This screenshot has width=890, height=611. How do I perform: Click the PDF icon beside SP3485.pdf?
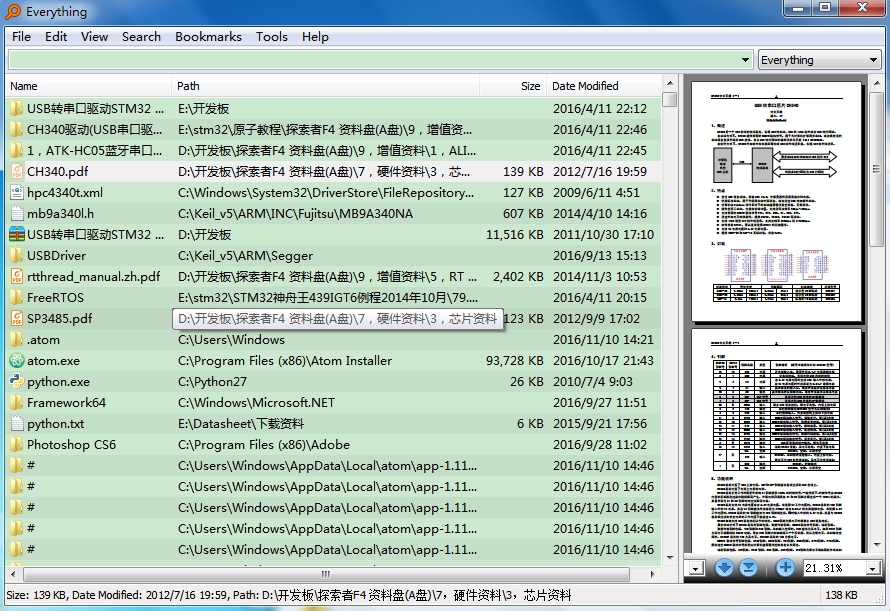coord(17,319)
